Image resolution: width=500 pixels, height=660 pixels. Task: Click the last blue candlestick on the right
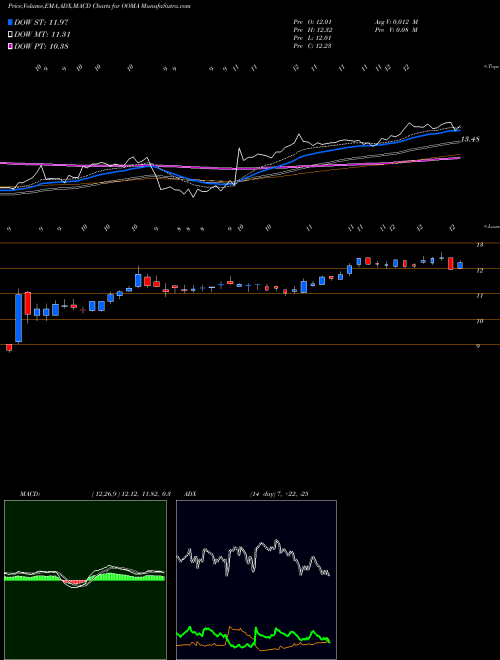pos(460,265)
